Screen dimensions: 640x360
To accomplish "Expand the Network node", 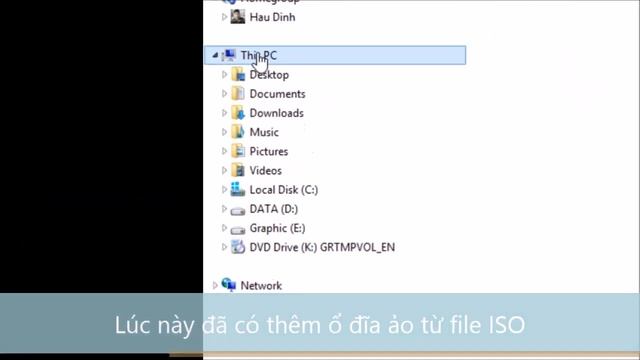I will pyautogui.click(x=215, y=285).
